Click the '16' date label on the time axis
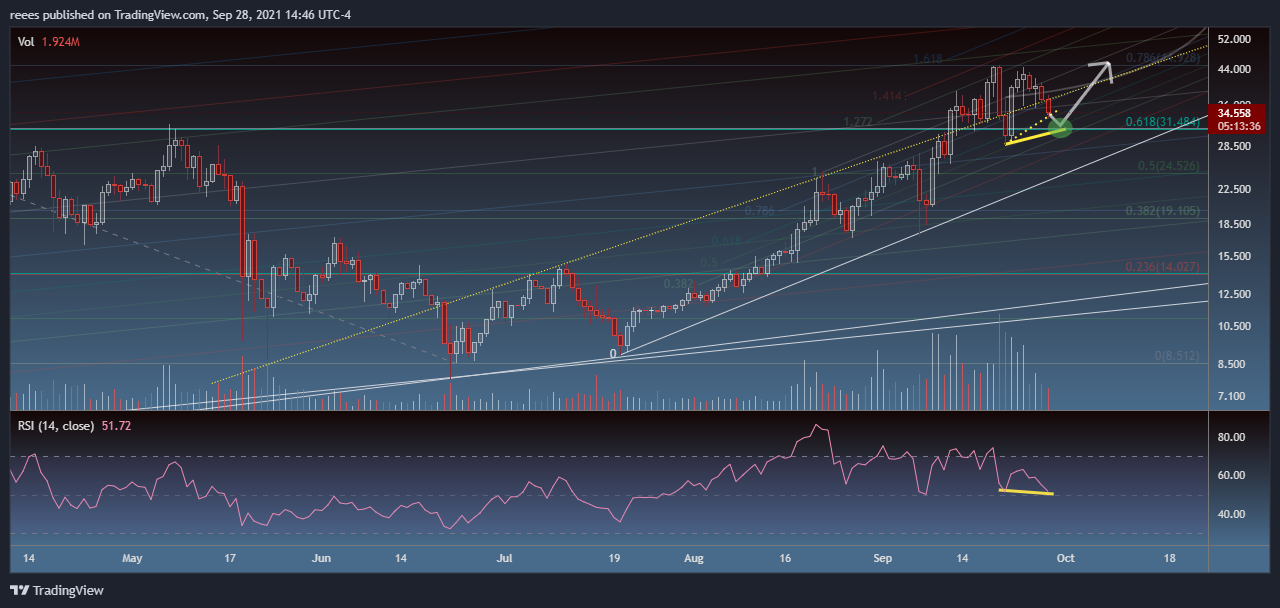The height and width of the screenshot is (608, 1280). point(786,558)
